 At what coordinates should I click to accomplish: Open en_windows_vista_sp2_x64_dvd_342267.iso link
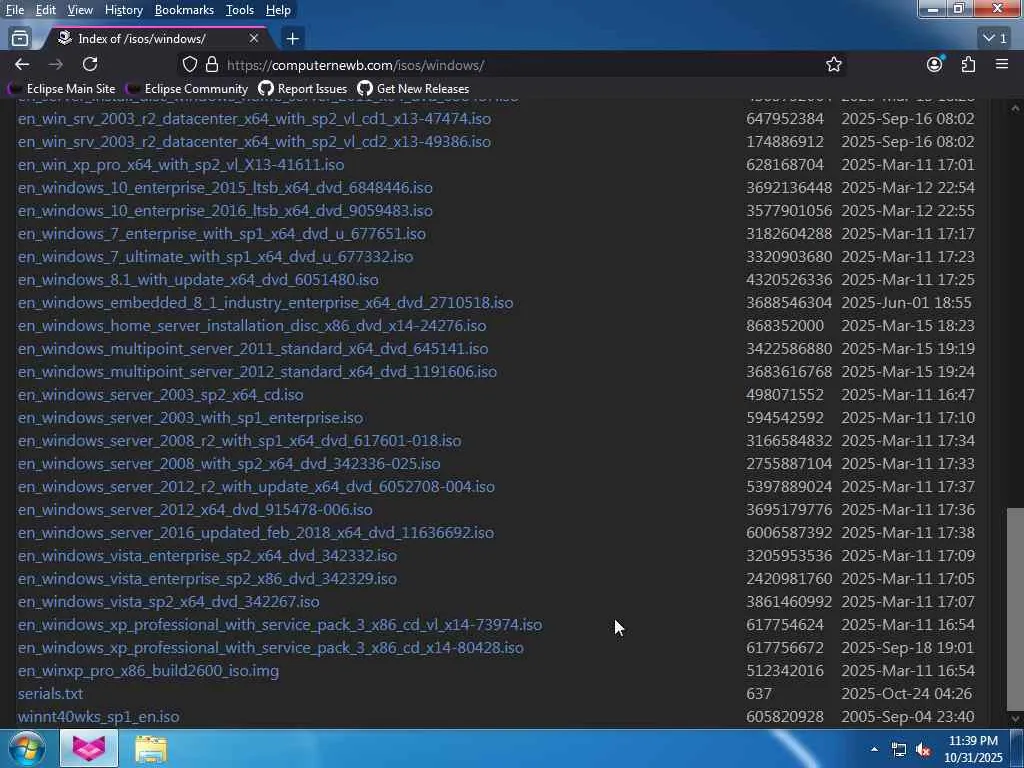click(168, 602)
